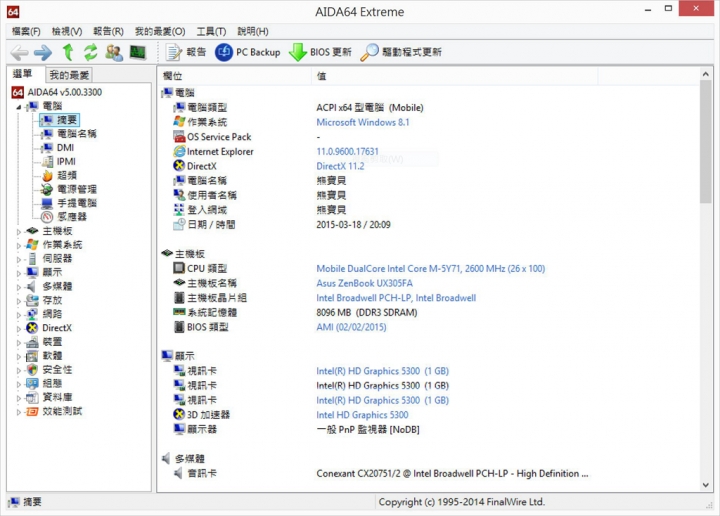Select 摘要 in the tree
Screen dimensions: 720x516
[60, 120]
